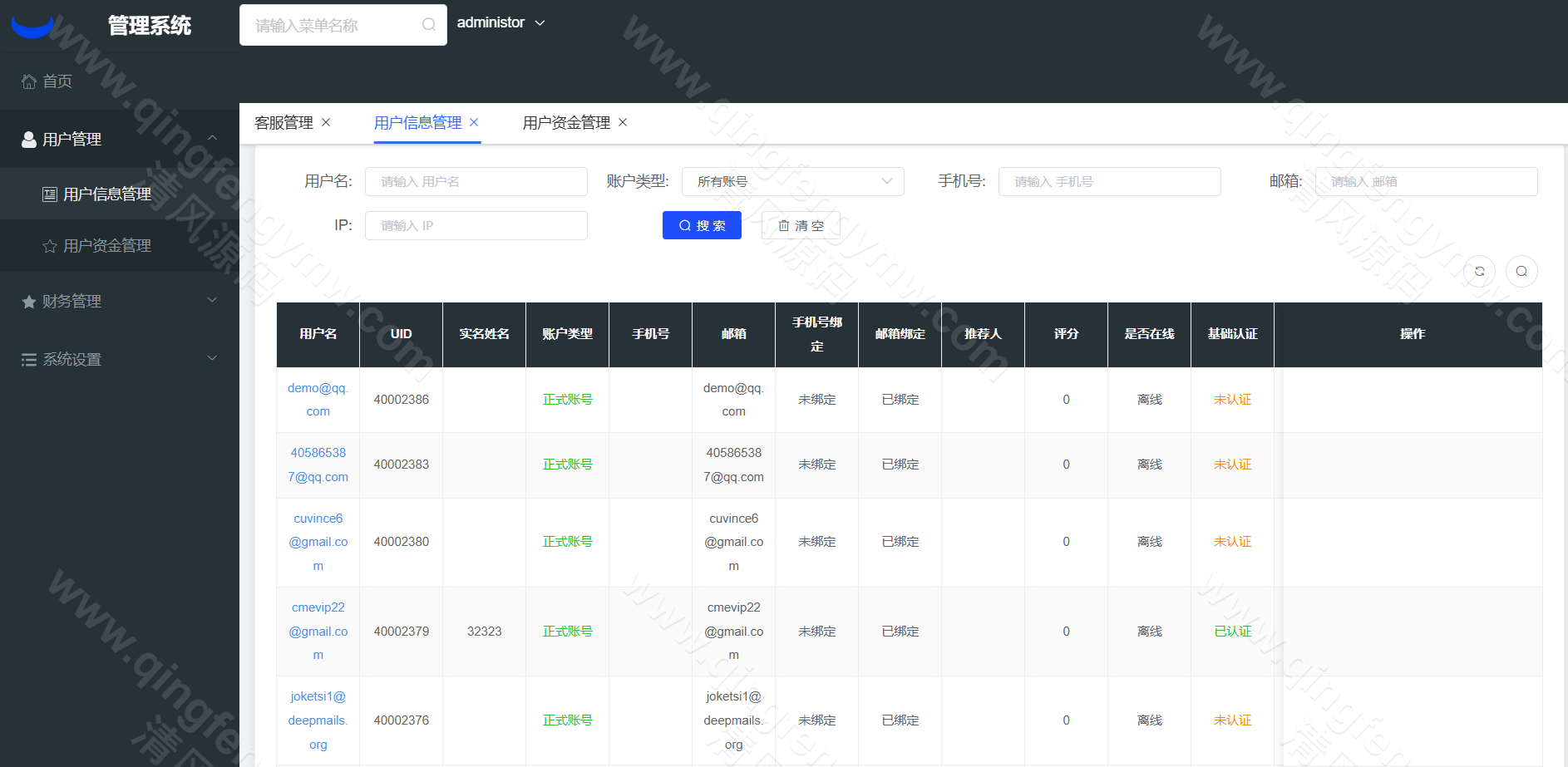
Task: Click 正式账号 in the 40002386 row
Action: pyautogui.click(x=568, y=400)
